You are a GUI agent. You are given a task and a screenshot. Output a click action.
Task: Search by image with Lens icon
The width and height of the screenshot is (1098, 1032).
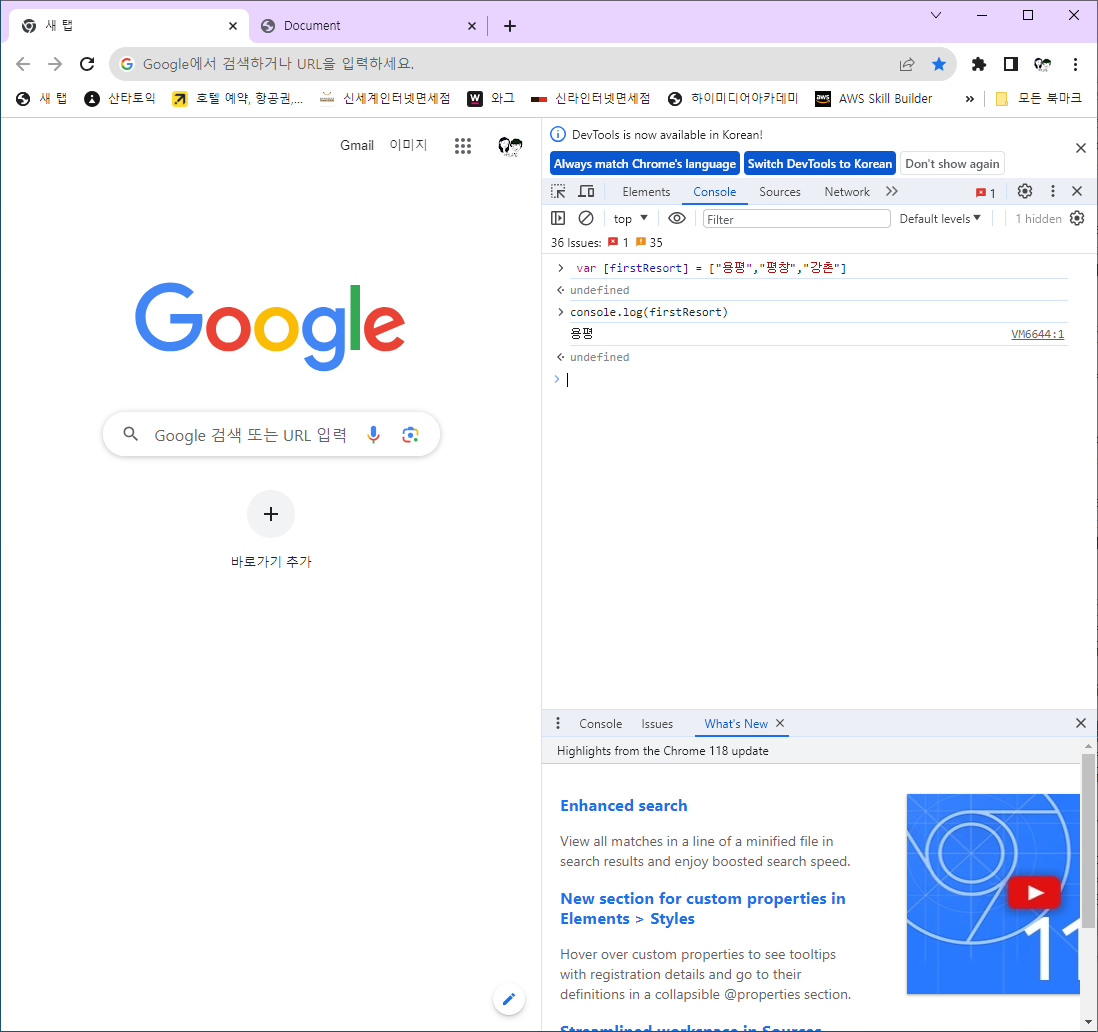click(410, 435)
